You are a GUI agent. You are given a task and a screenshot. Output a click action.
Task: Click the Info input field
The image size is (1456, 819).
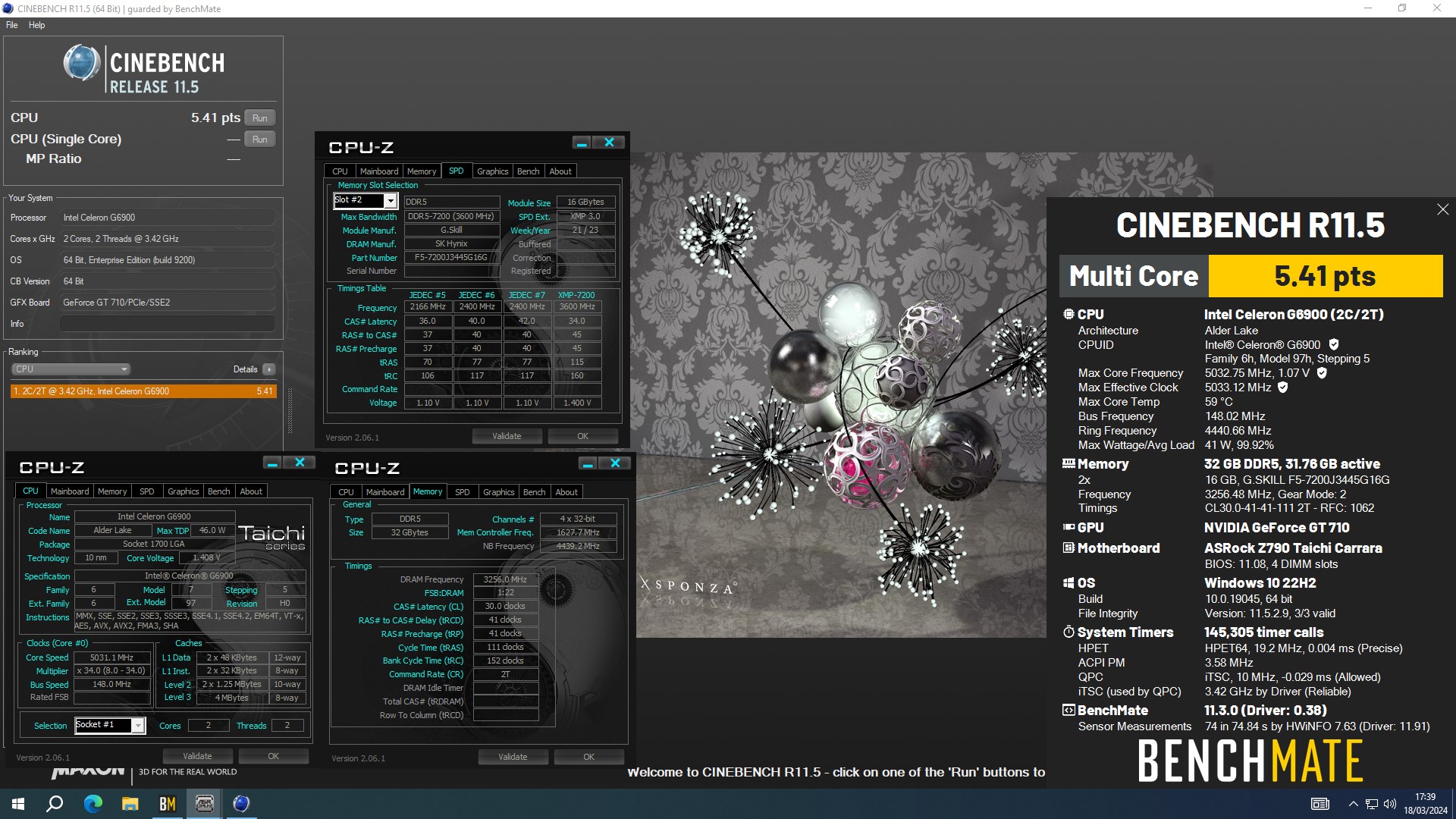(x=167, y=324)
